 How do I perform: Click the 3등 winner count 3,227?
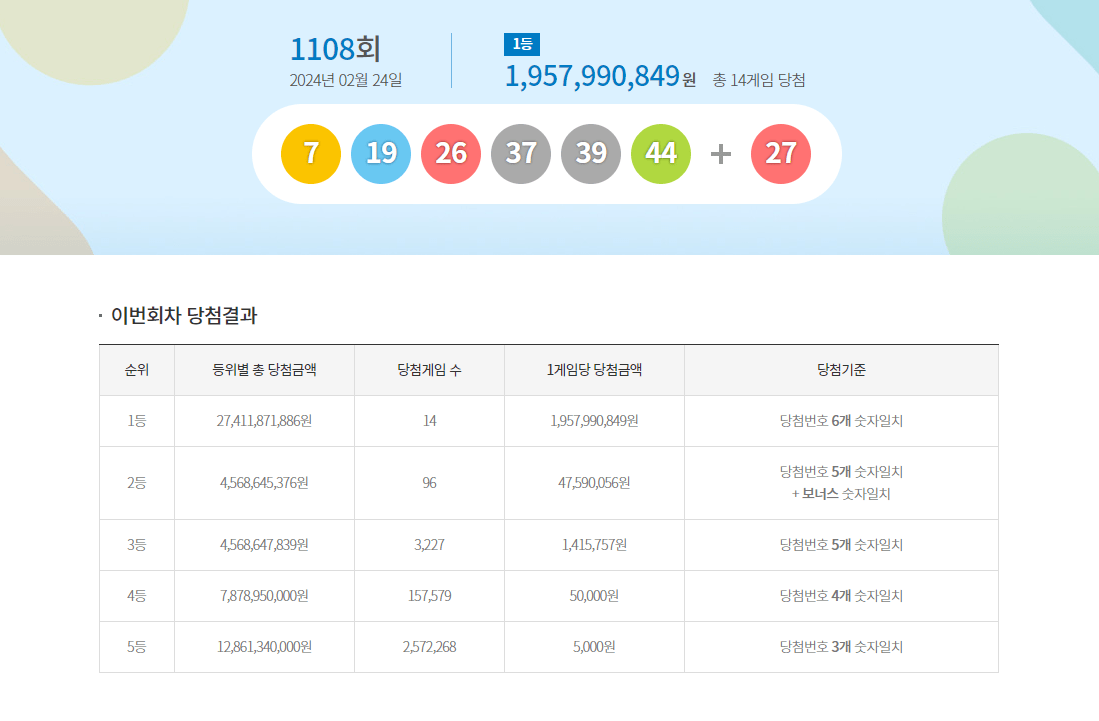[x=429, y=545]
